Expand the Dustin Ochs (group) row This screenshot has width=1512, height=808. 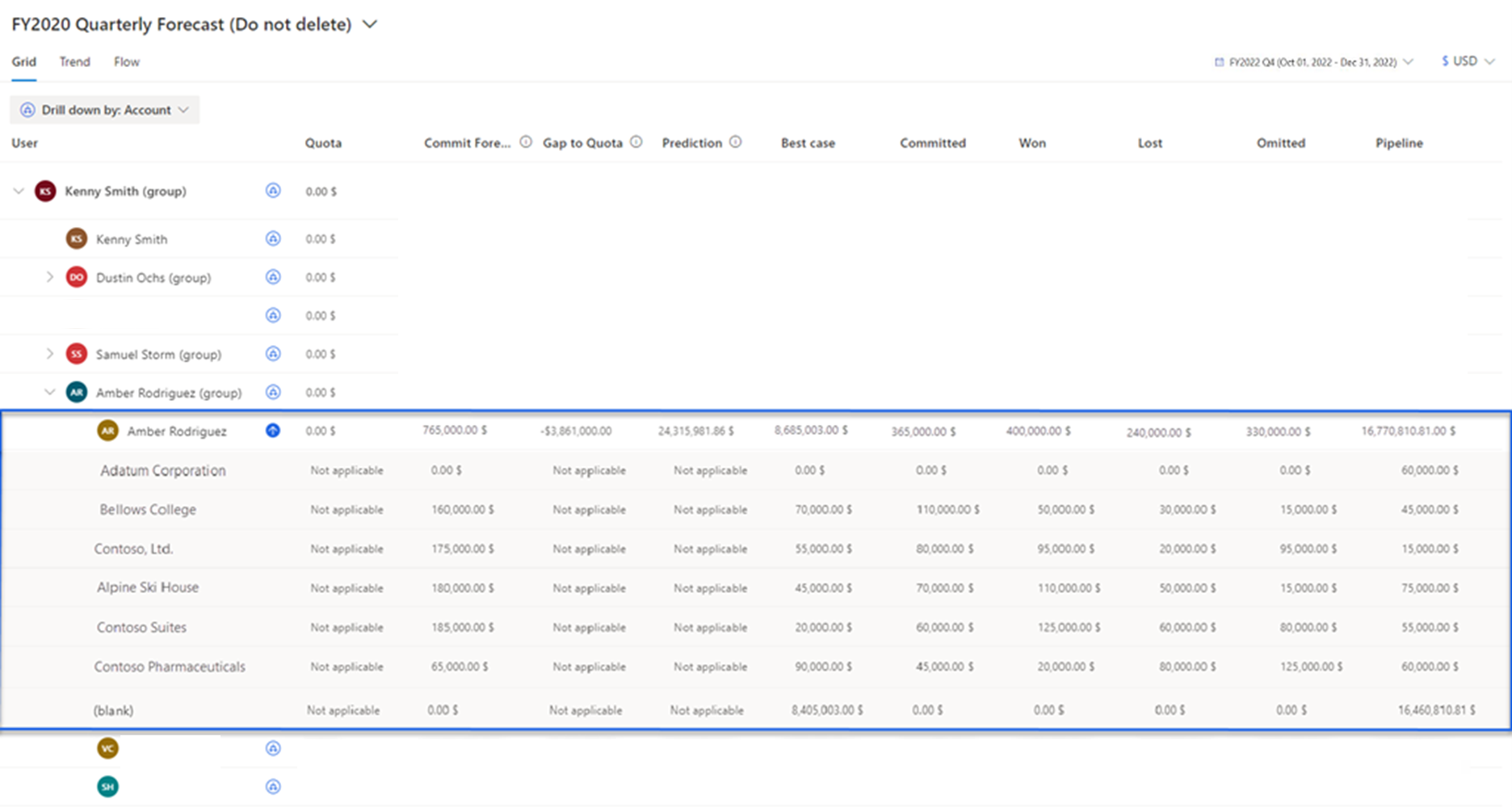pos(50,277)
